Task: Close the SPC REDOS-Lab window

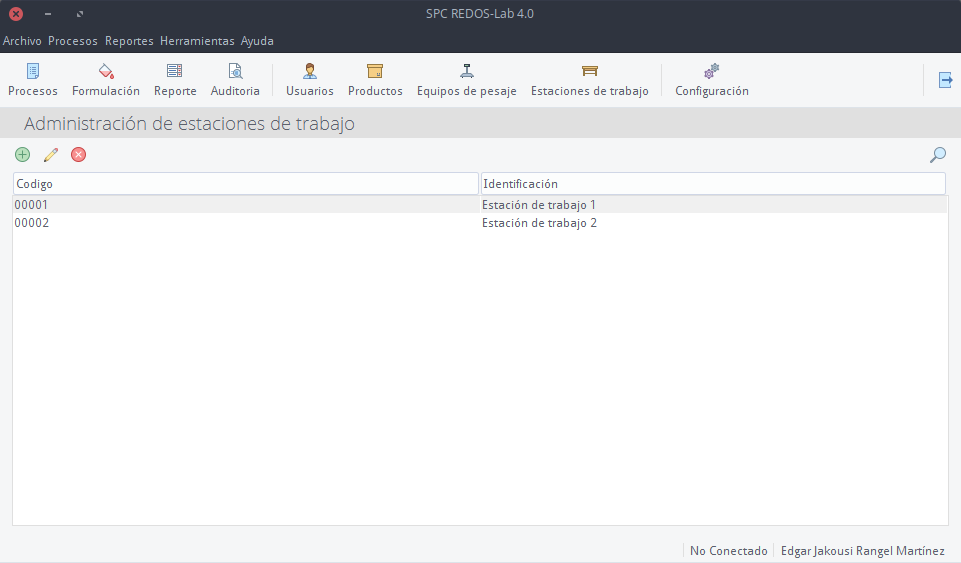Action: click(17, 13)
